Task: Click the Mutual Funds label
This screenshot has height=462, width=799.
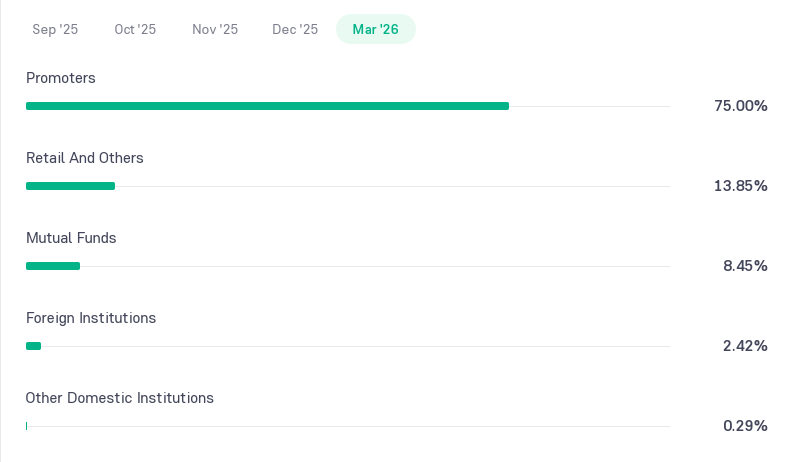Action: click(71, 238)
